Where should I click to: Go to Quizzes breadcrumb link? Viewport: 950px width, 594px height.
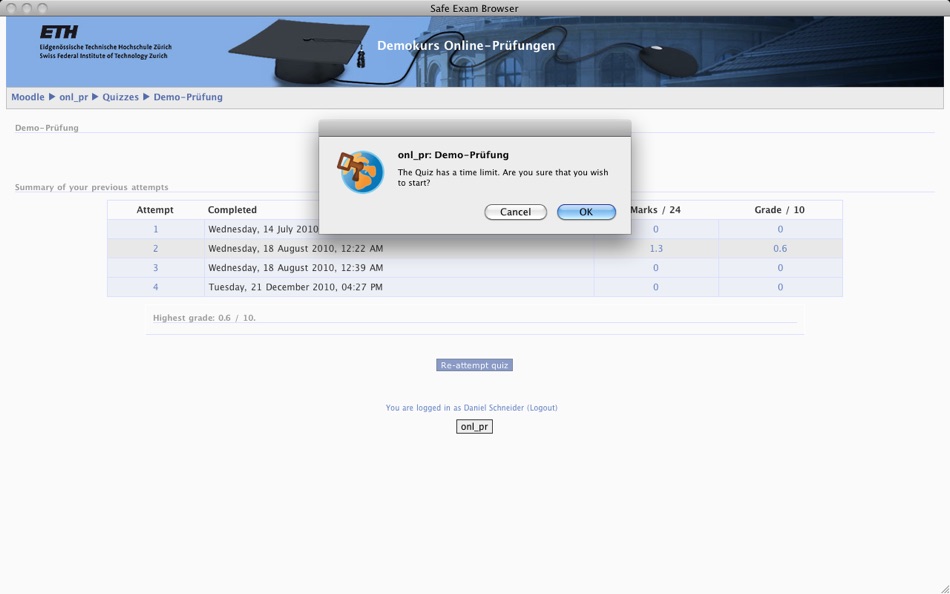point(120,97)
